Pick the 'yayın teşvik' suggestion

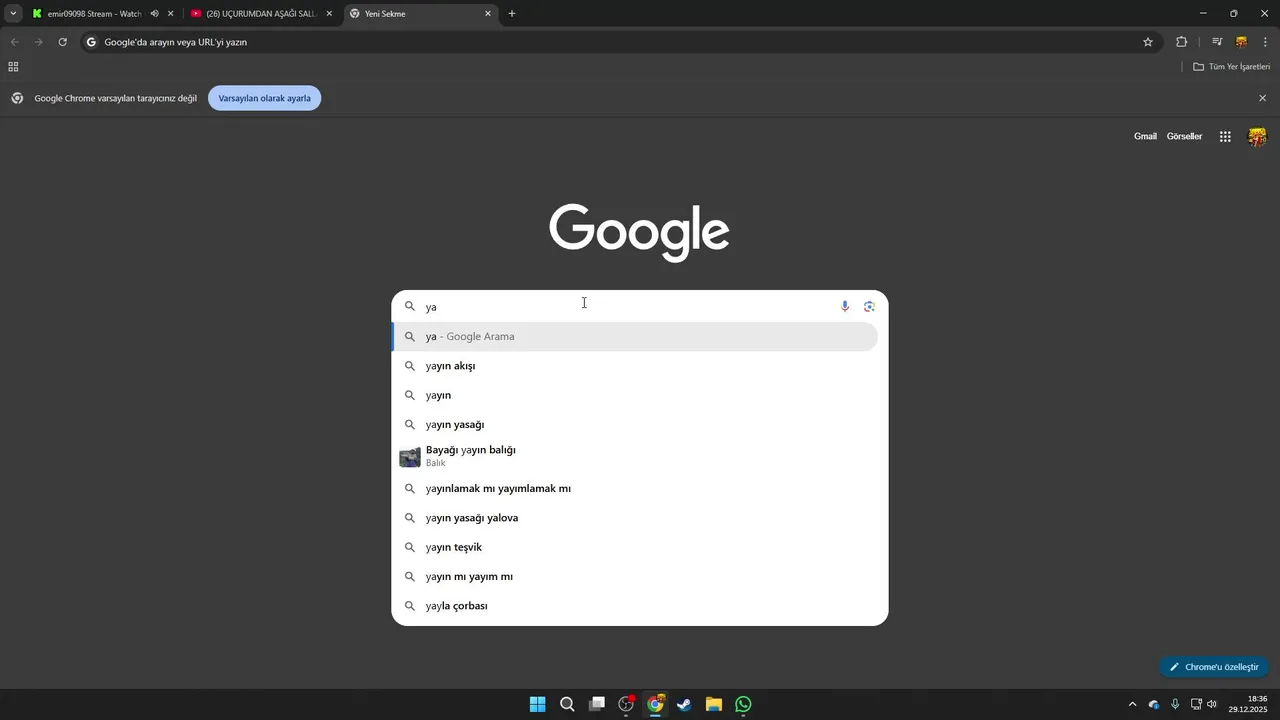click(635, 548)
